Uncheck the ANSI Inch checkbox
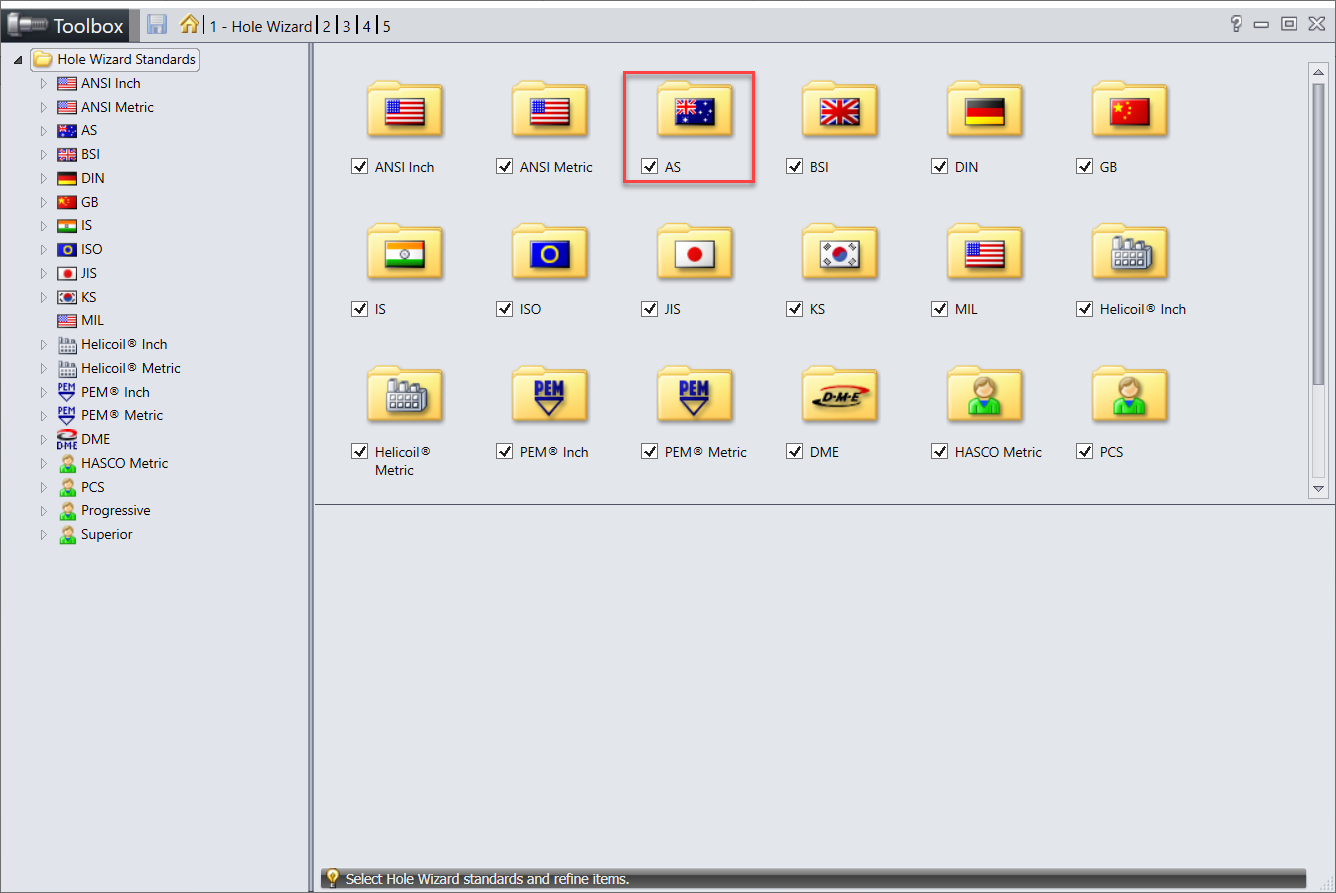Viewport: 1336px width, 893px height. pos(360,167)
